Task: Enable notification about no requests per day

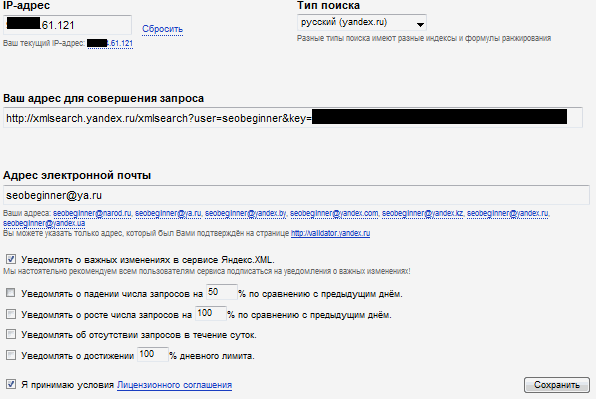Action: pos(11,334)
